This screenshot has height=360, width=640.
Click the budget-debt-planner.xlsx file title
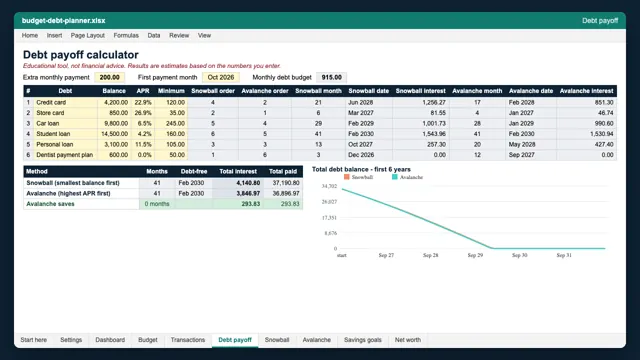click(64, 20)
